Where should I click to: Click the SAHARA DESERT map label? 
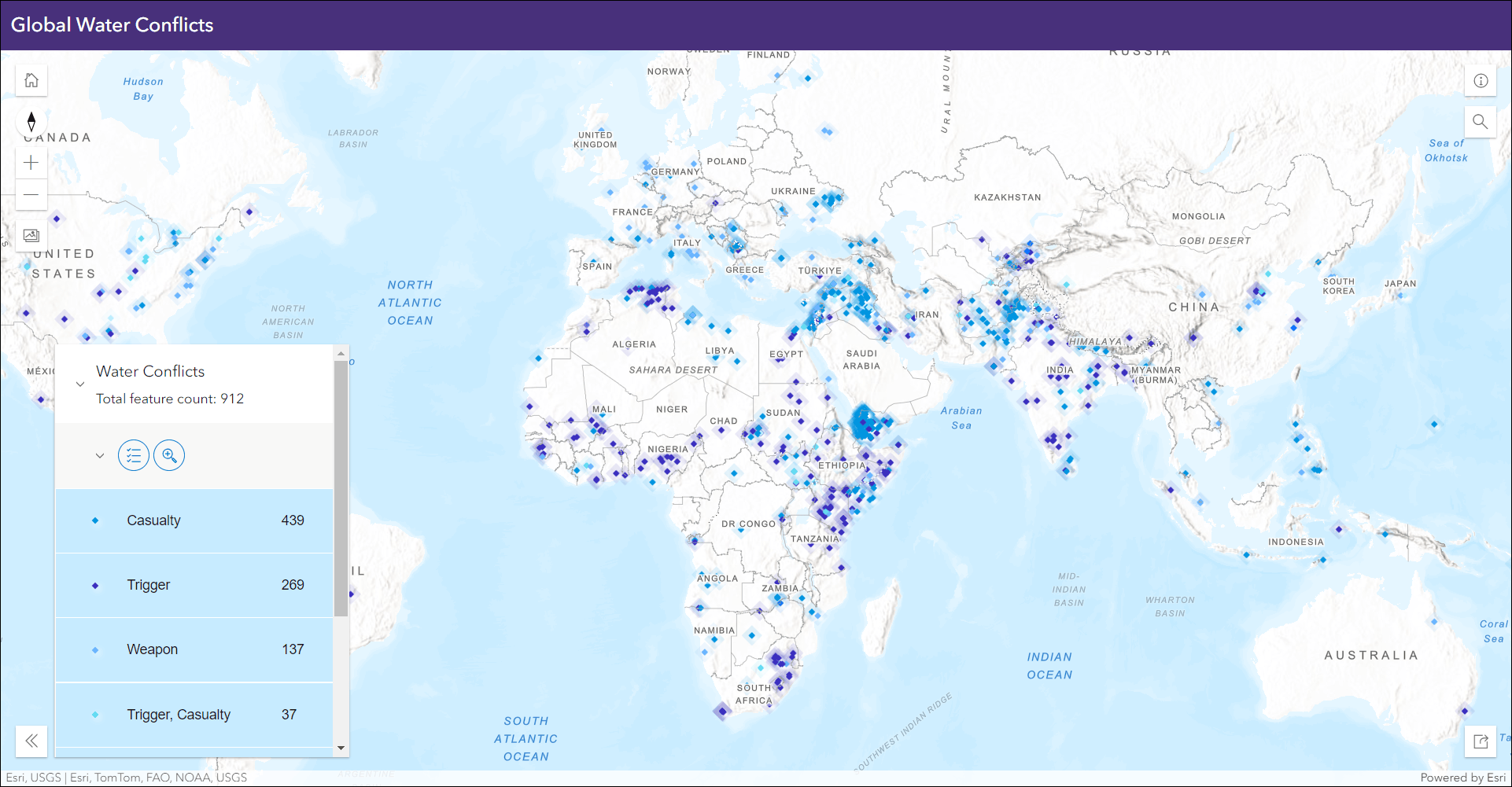coord(673,370)
